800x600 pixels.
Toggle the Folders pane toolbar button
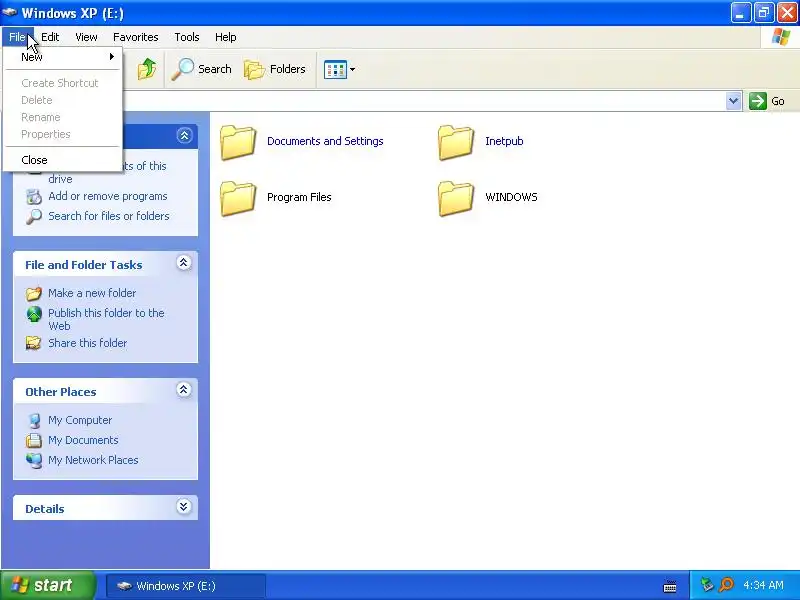click(x=275, y=69)
